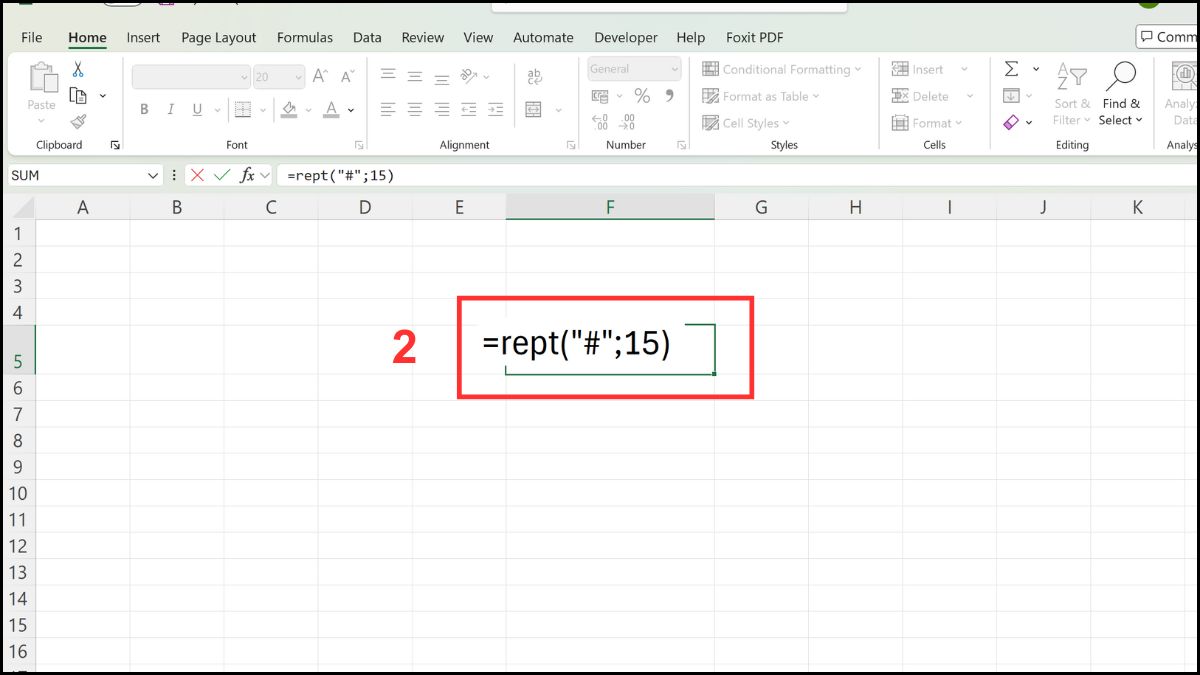Select the Increase Decimal icon
This screenshot has width=1200, height=675.
[x=600, y=120]
